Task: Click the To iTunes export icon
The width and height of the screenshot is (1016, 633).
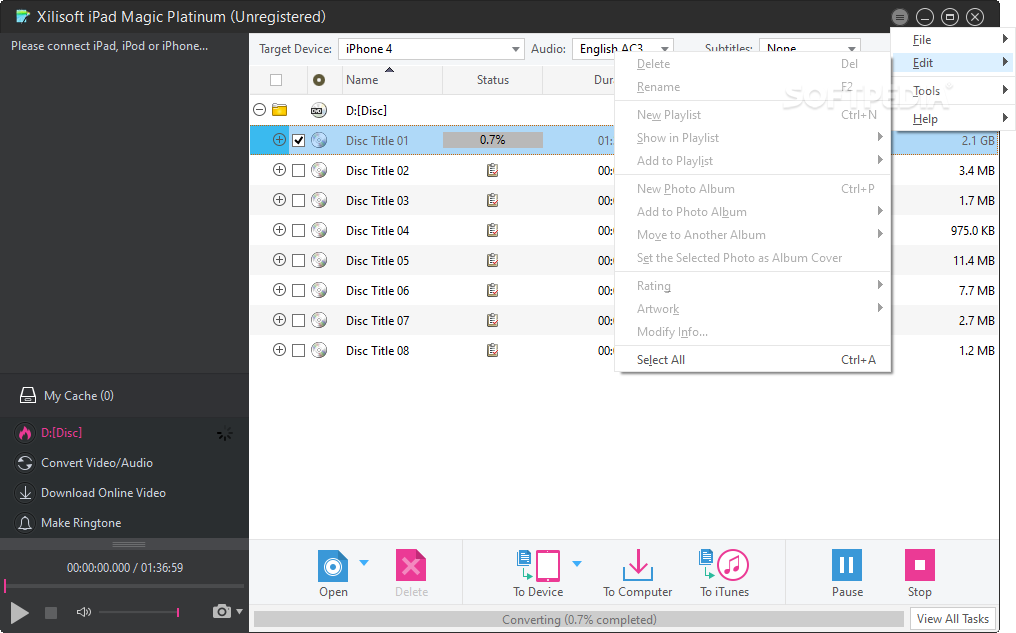Action: pyautogui.click(x=724, y=566)
